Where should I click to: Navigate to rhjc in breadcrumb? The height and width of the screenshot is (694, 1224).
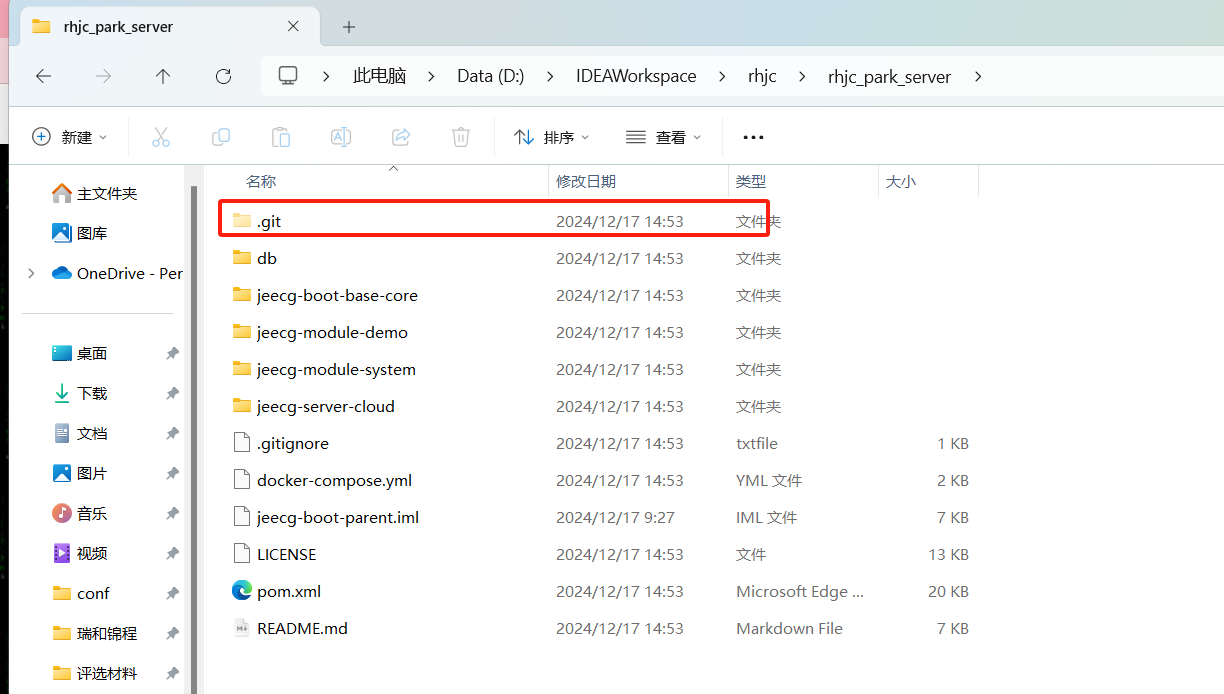tap(762, 76)
